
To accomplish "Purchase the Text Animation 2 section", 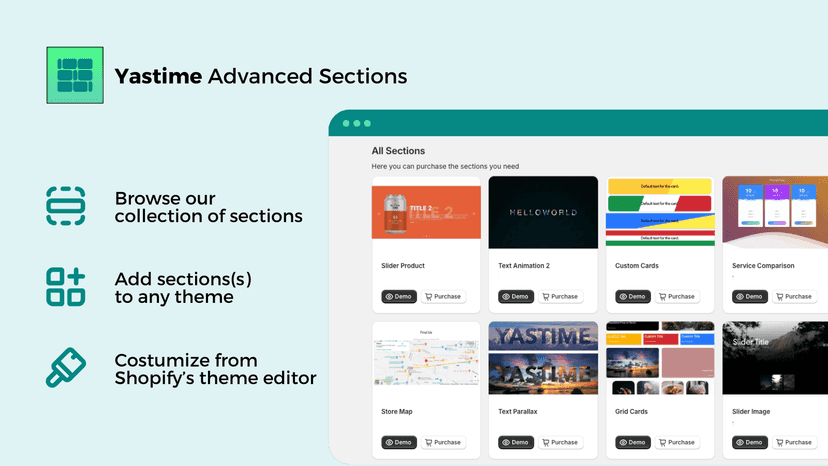I will 560,296.
